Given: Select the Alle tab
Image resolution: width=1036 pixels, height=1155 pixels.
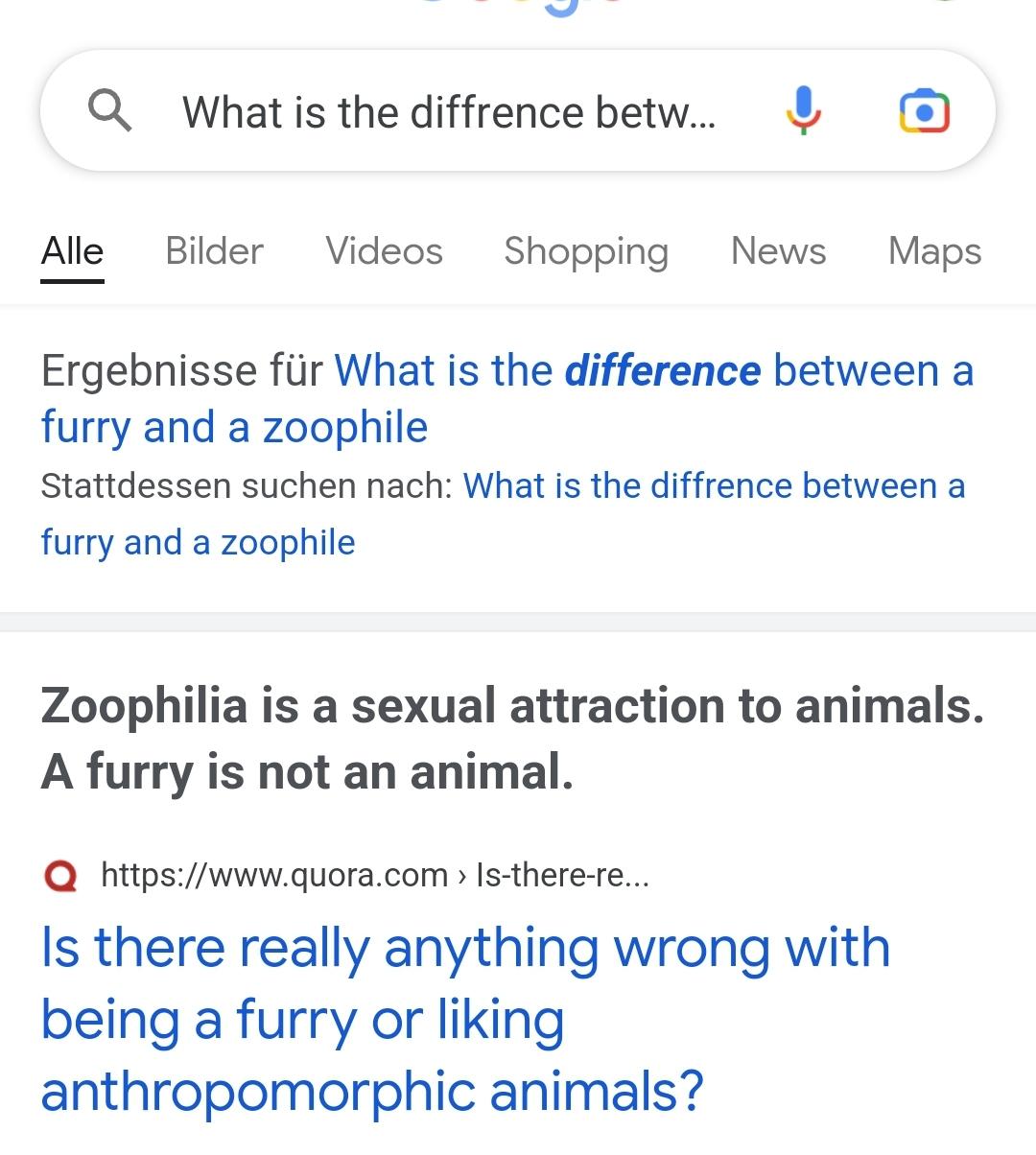Looking at the screenshot, I should pos(72,251).
